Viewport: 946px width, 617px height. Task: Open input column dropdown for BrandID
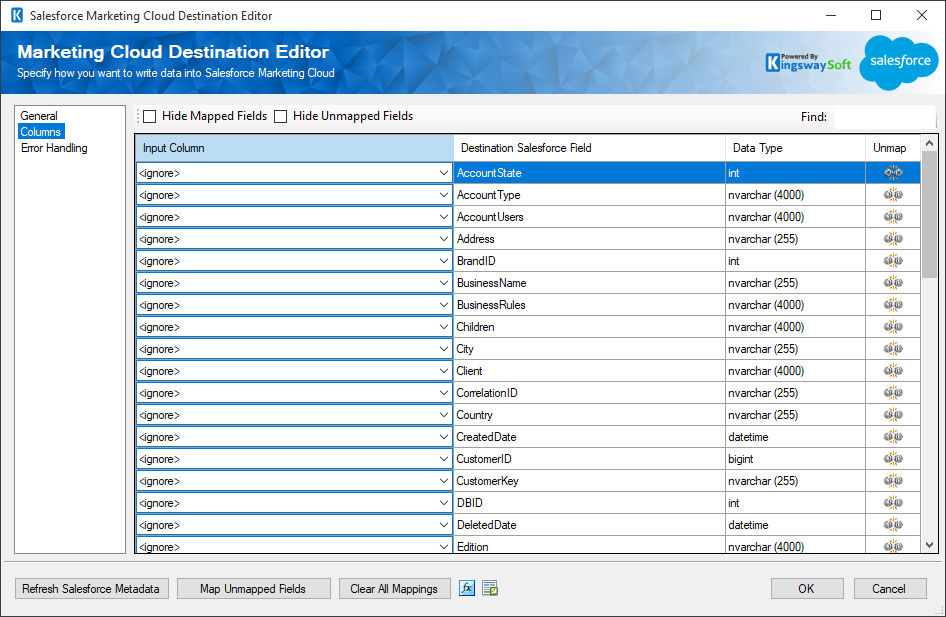point(444,261)
